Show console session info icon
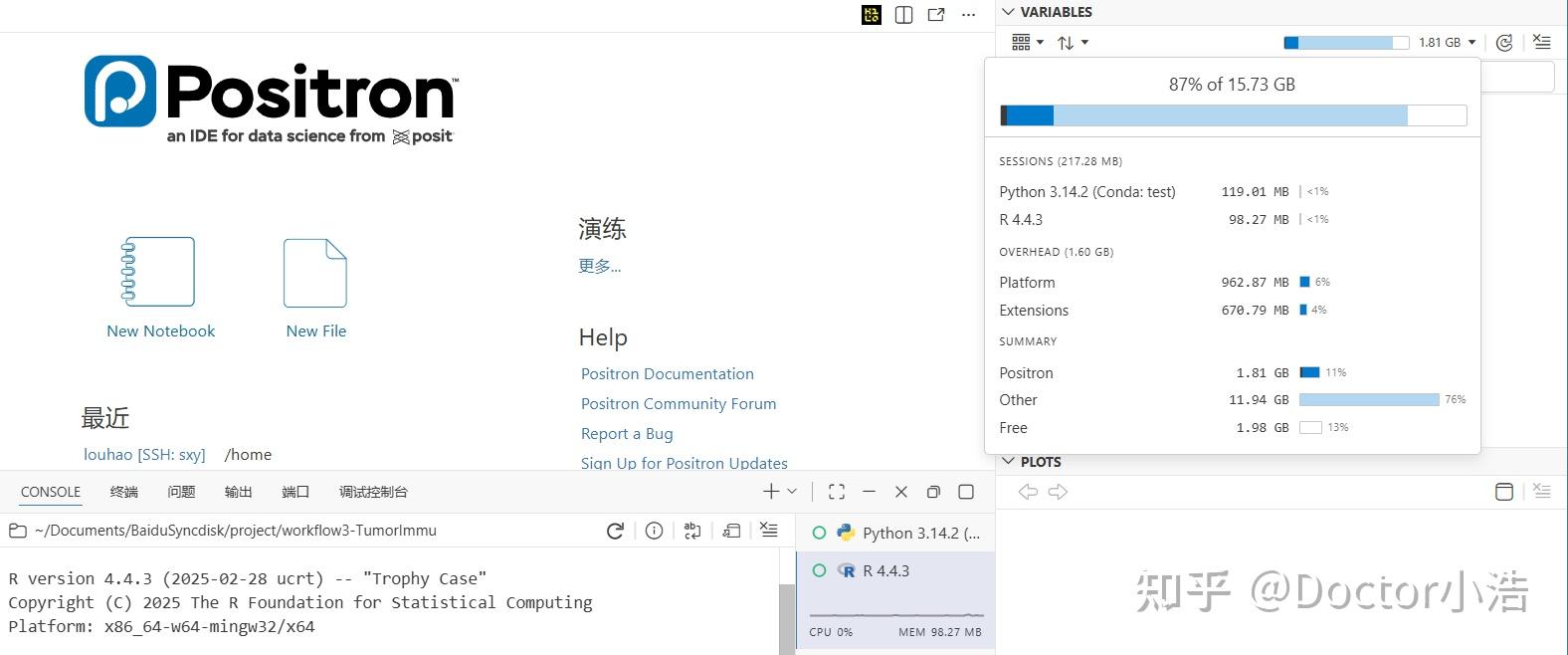Viewport: 1568px width, 655px height. pos(654,531)
